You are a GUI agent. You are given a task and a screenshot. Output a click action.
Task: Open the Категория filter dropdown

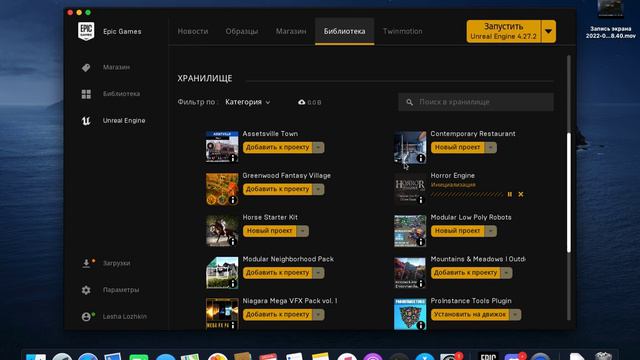(248, 102)
